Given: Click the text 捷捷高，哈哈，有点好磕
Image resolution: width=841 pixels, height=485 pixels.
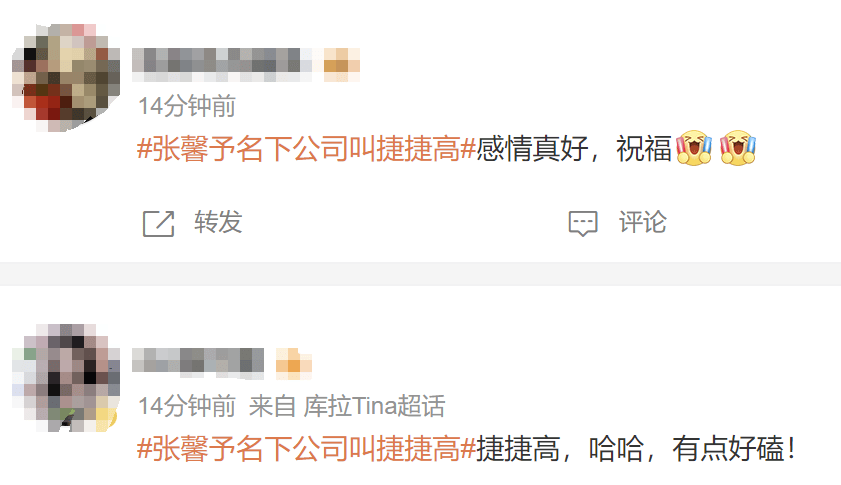Looking at the screenshot, I should pyautogui.click(x=636, y=449).
